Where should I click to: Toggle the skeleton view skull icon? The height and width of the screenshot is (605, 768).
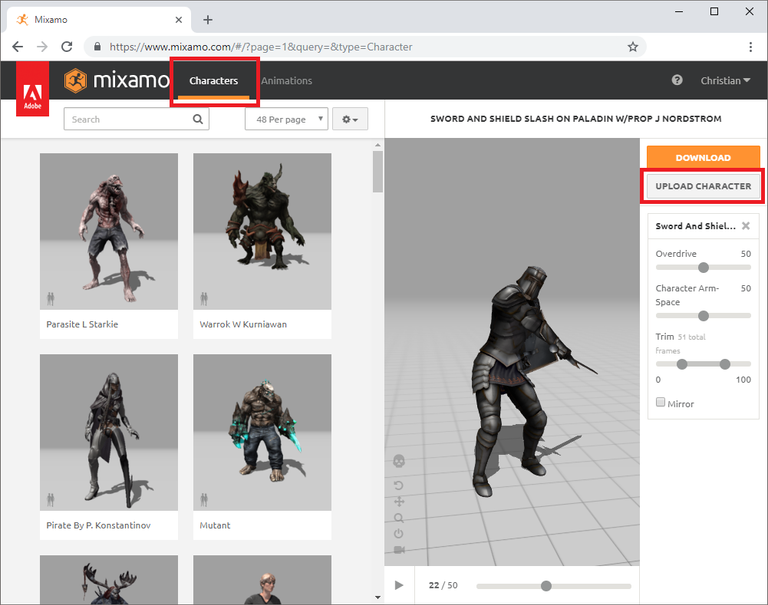[399, 461]
